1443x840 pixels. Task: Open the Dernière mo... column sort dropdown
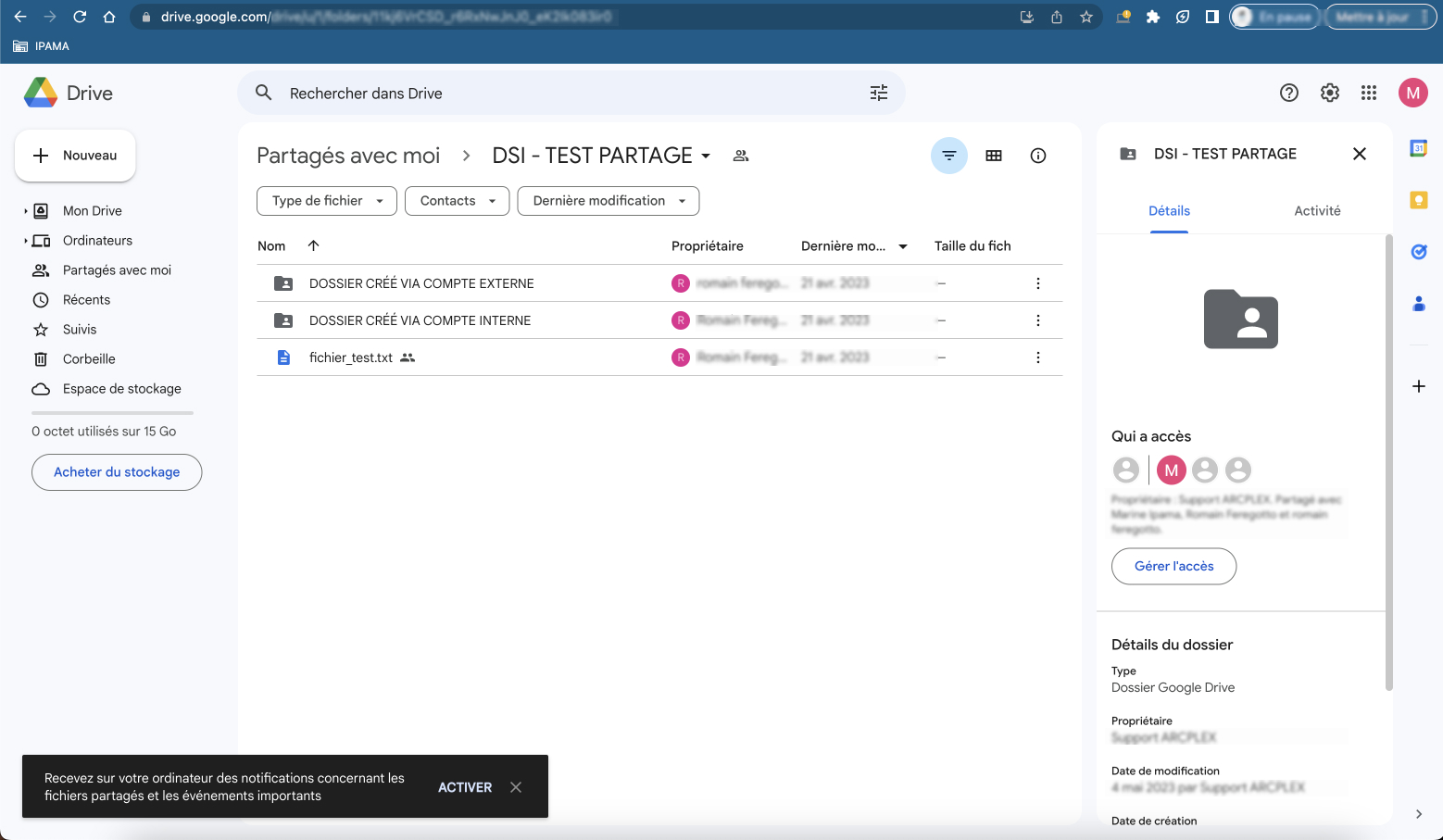(x=903, y=246)
